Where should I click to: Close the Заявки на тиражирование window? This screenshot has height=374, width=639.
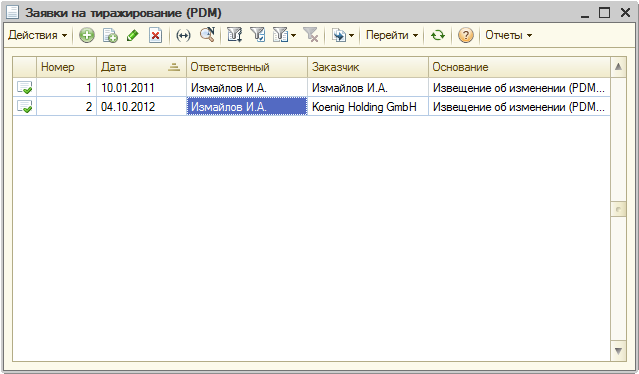(626, 13)
